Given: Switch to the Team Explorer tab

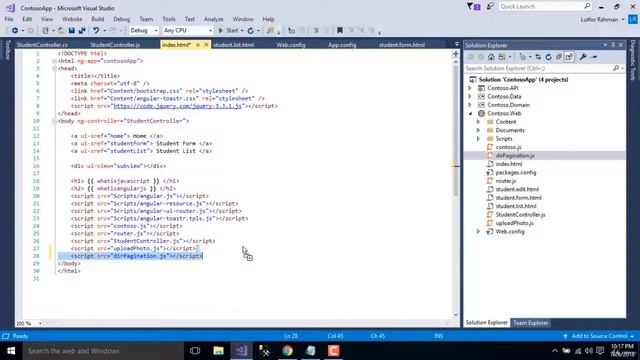Looking at the screenshot, I should (x=531, y=323).
